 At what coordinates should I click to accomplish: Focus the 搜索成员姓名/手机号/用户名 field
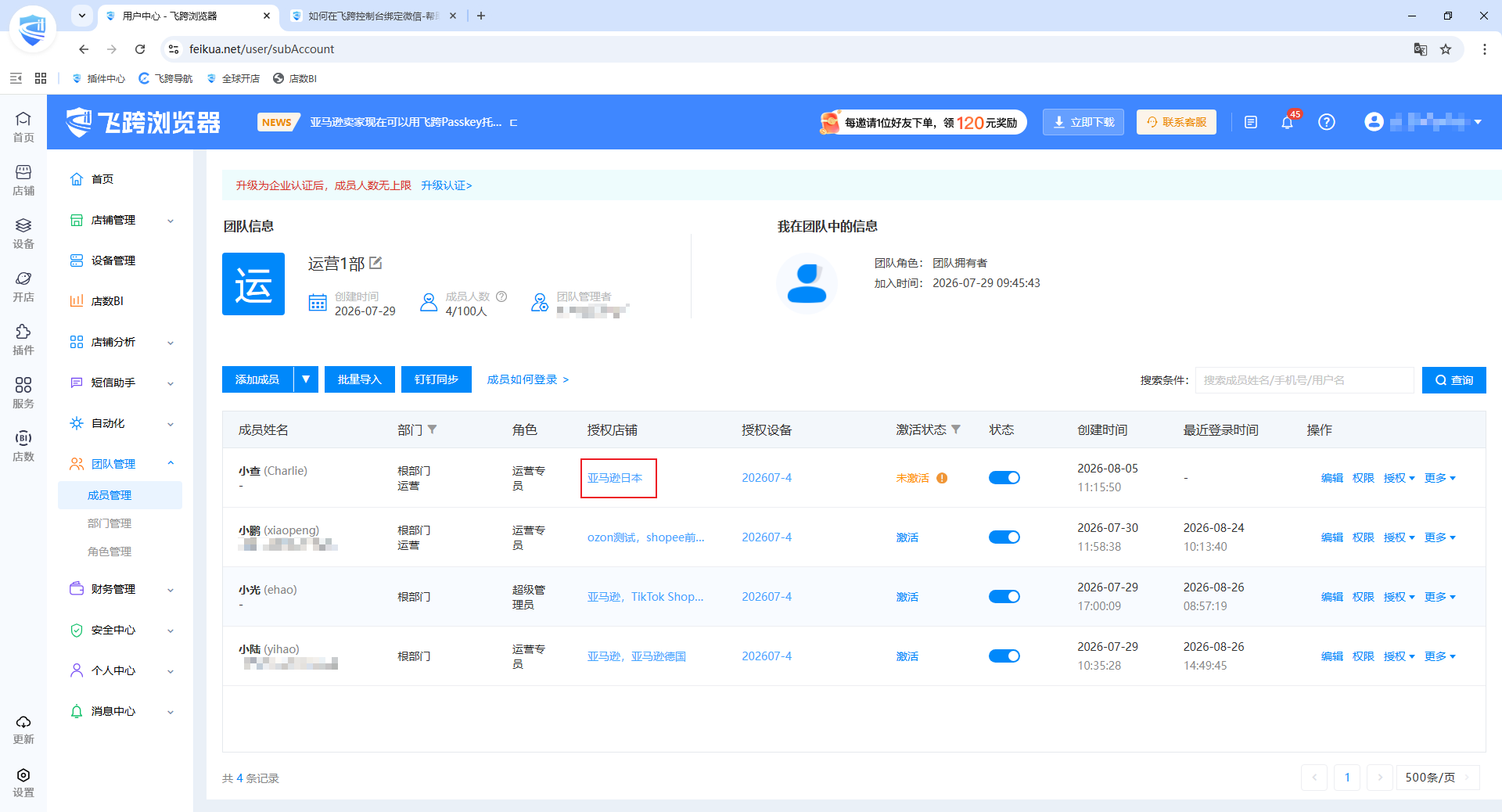click(x=1305, y=380)
